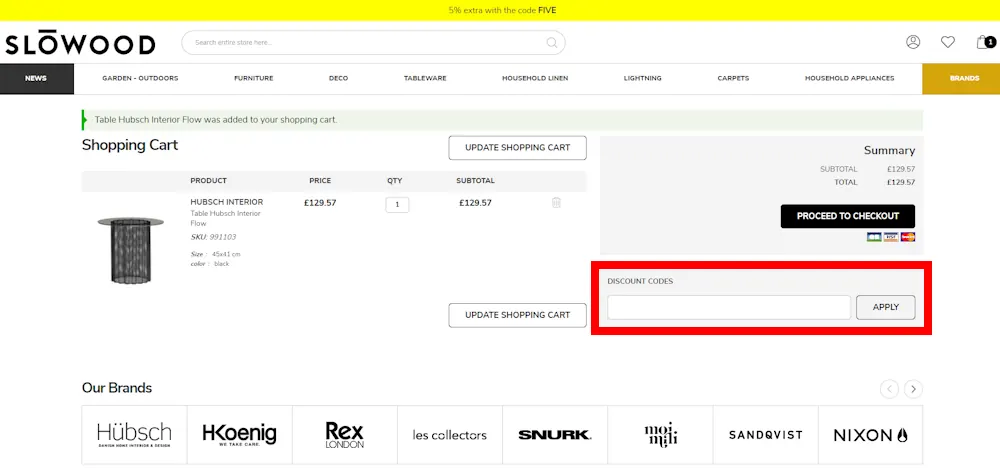Screen dimensions: 1000x468
Task: Open the Carpets menu
Action: click(733, 78)
